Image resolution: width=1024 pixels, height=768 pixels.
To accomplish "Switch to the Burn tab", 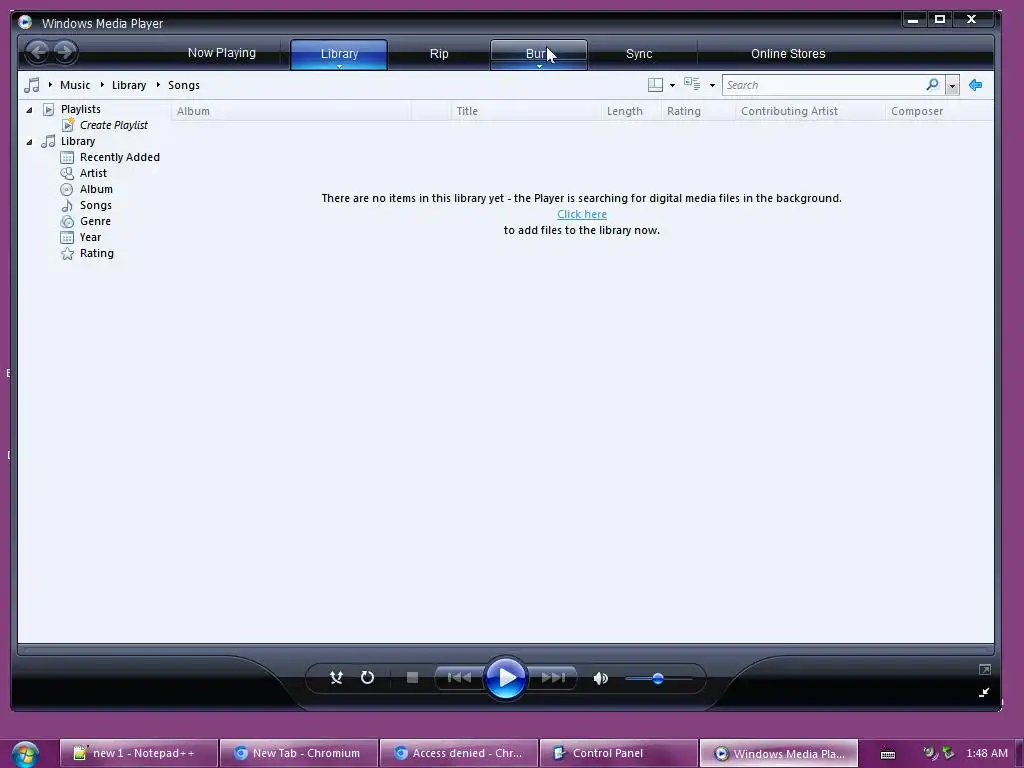I will (538, 54).
